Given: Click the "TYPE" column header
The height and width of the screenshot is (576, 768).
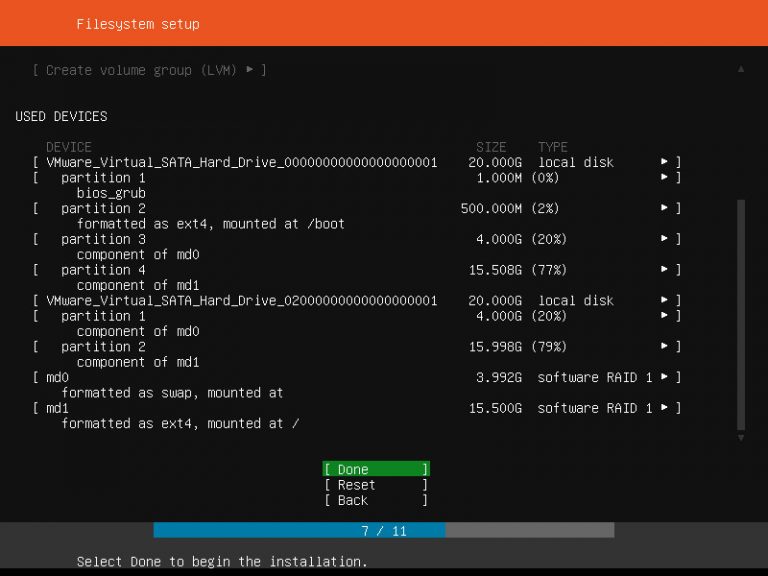Looking at the screenshot, I should [553, 147].
